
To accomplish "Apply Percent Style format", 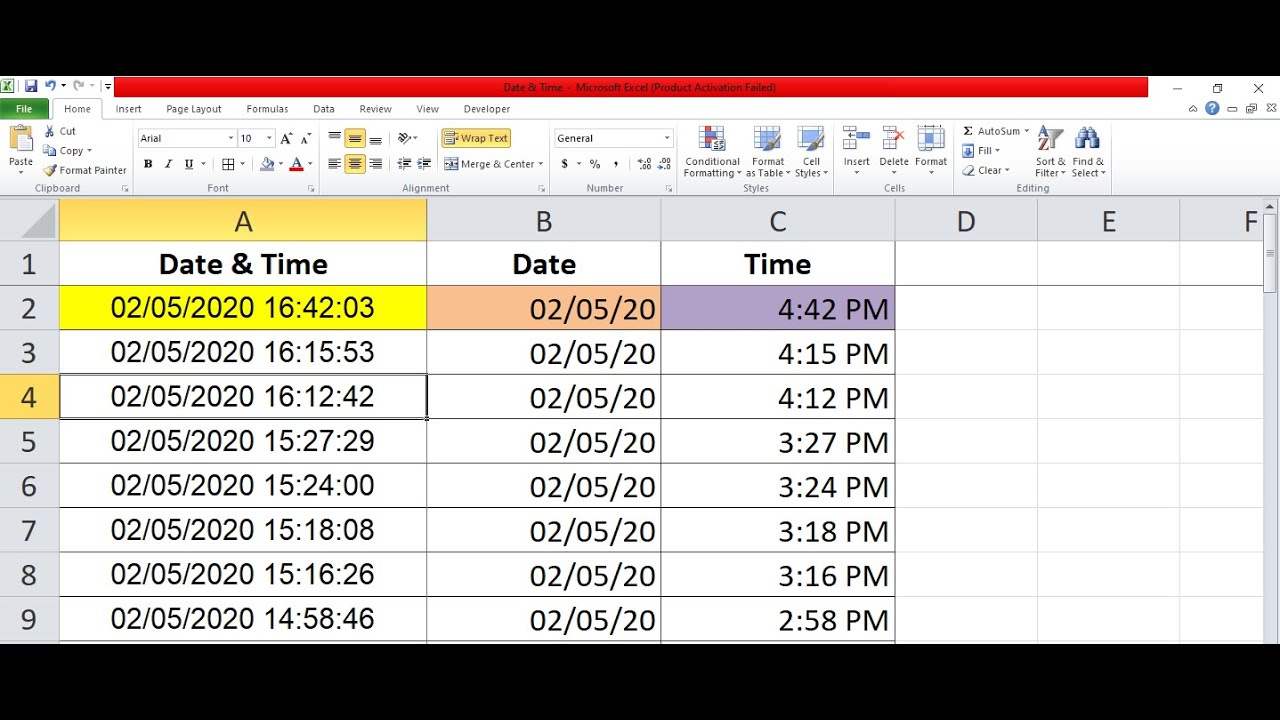I will (595, 164).
